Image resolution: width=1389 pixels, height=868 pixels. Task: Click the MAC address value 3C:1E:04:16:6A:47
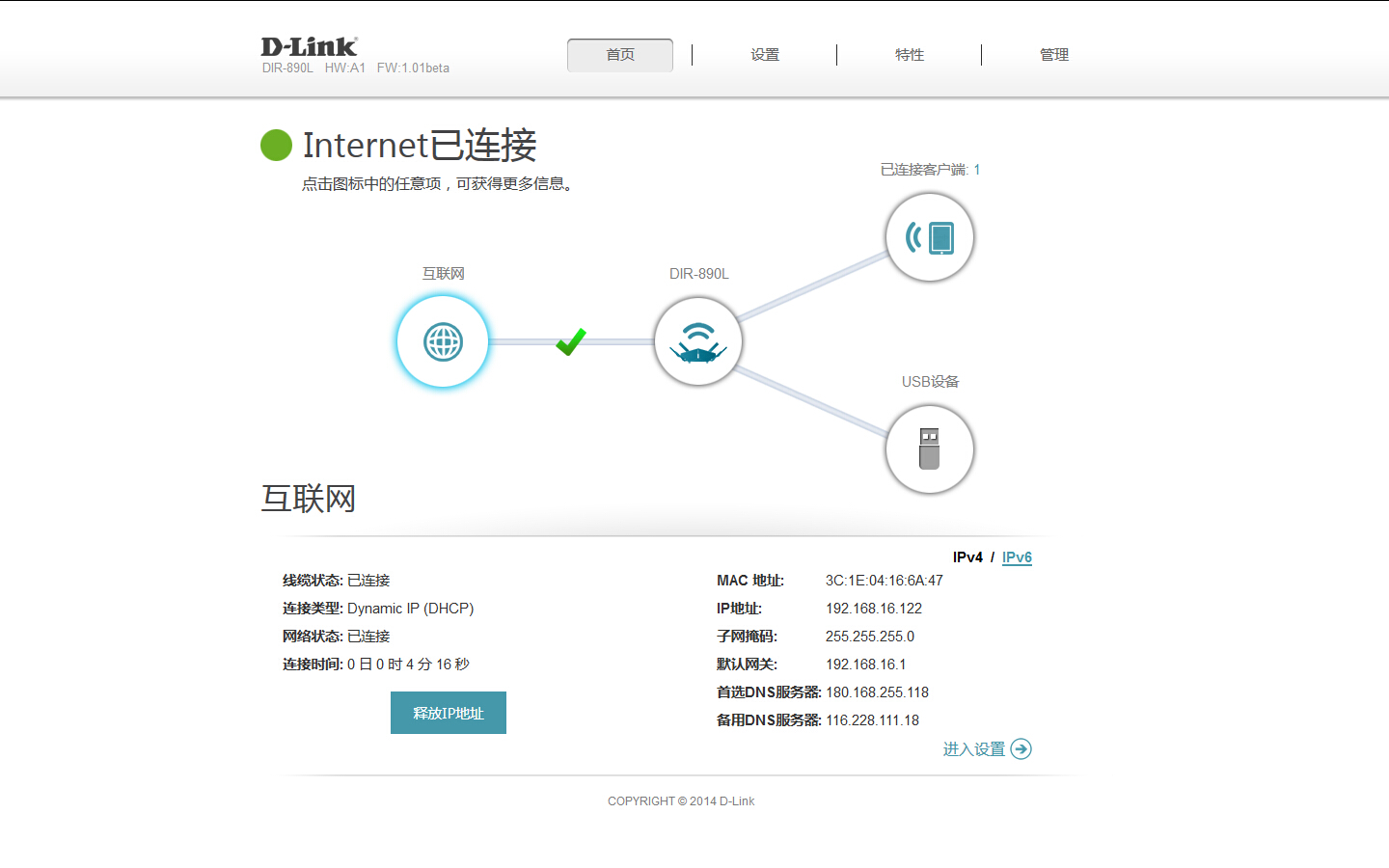click(885, 581)
